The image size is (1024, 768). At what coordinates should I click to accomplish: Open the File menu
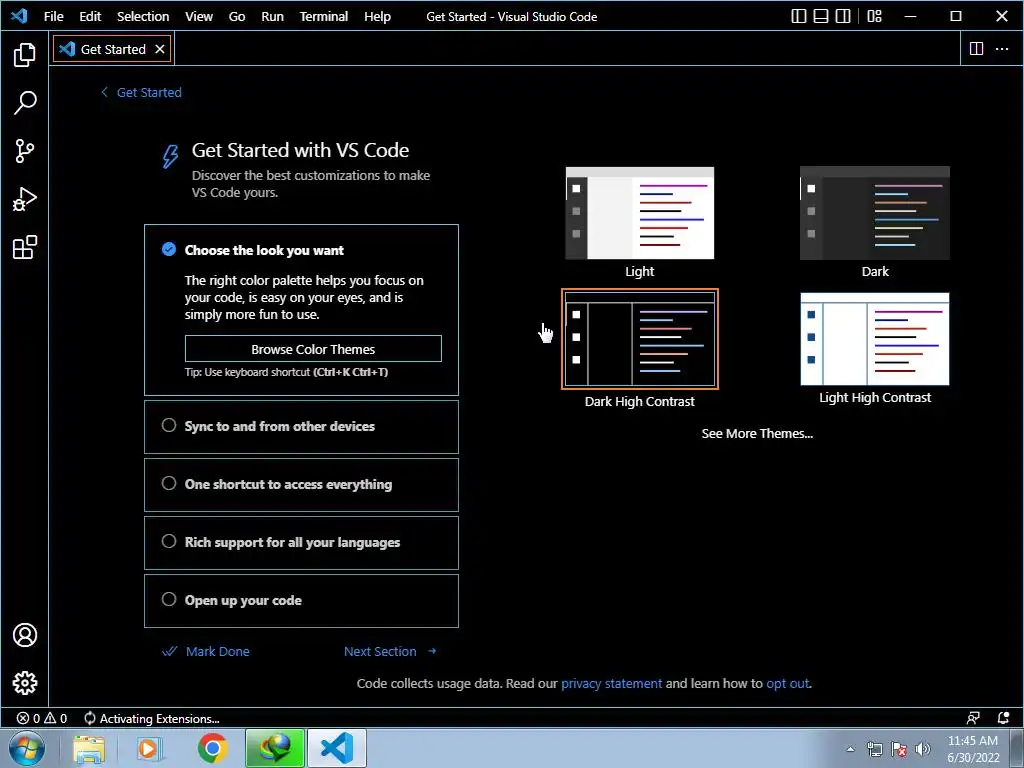point(54,16)
